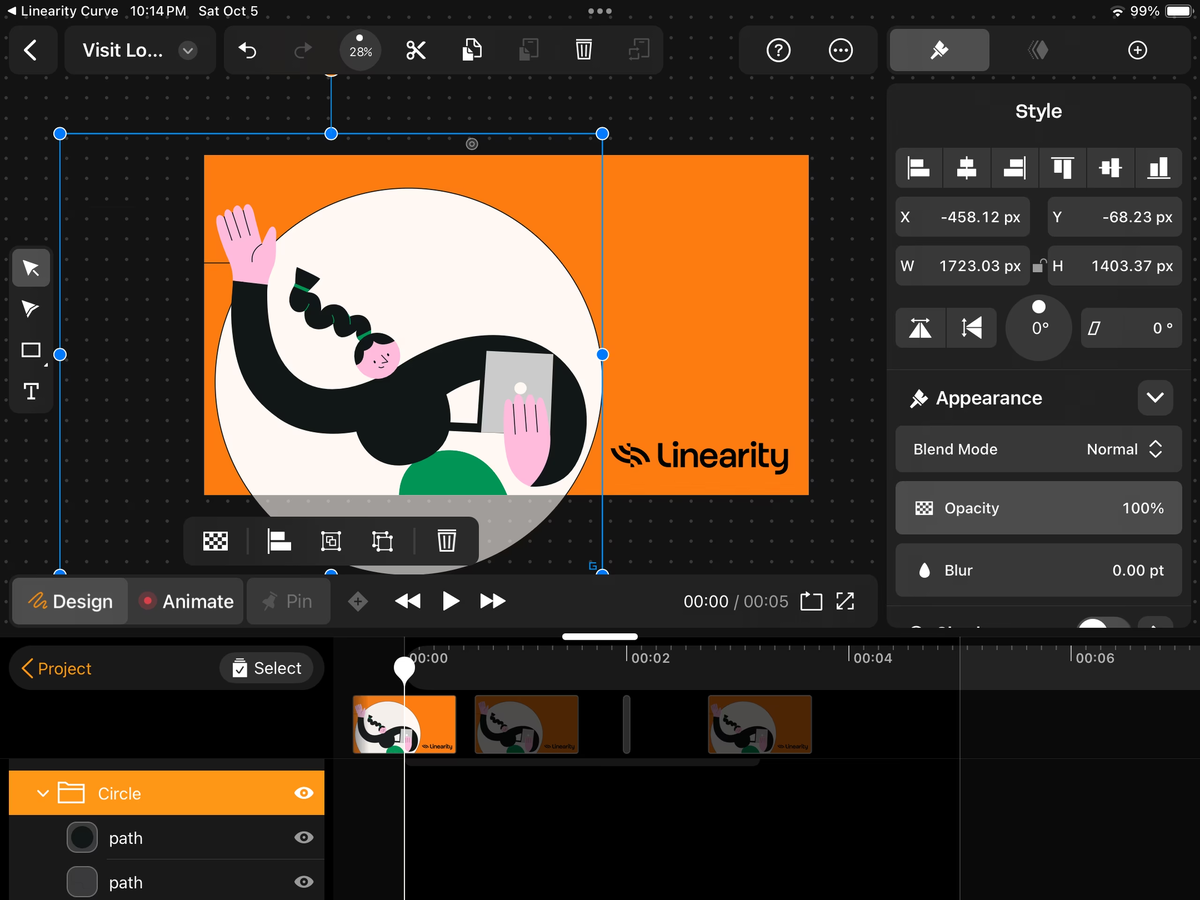1200x900 pixels.
Task: Hide the Circle layer group
Action: pos(304,793)
